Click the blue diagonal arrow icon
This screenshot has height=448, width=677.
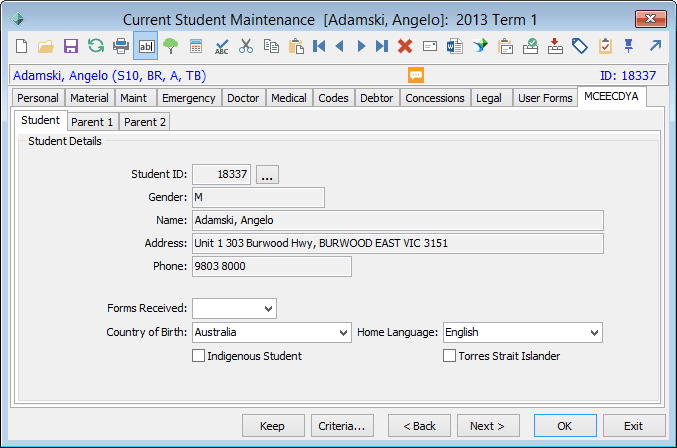coord(655,45)
